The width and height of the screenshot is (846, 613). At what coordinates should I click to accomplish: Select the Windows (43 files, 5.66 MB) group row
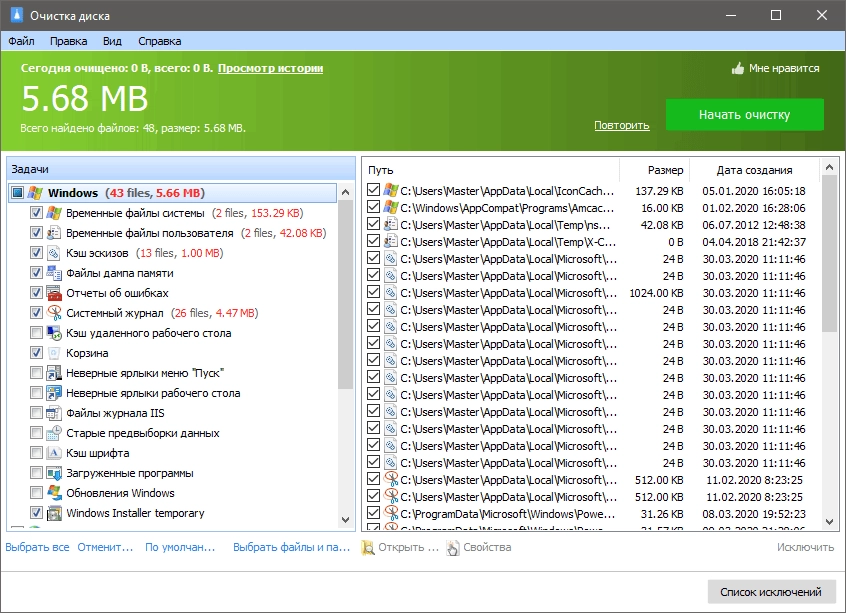[x=173, y=193]
